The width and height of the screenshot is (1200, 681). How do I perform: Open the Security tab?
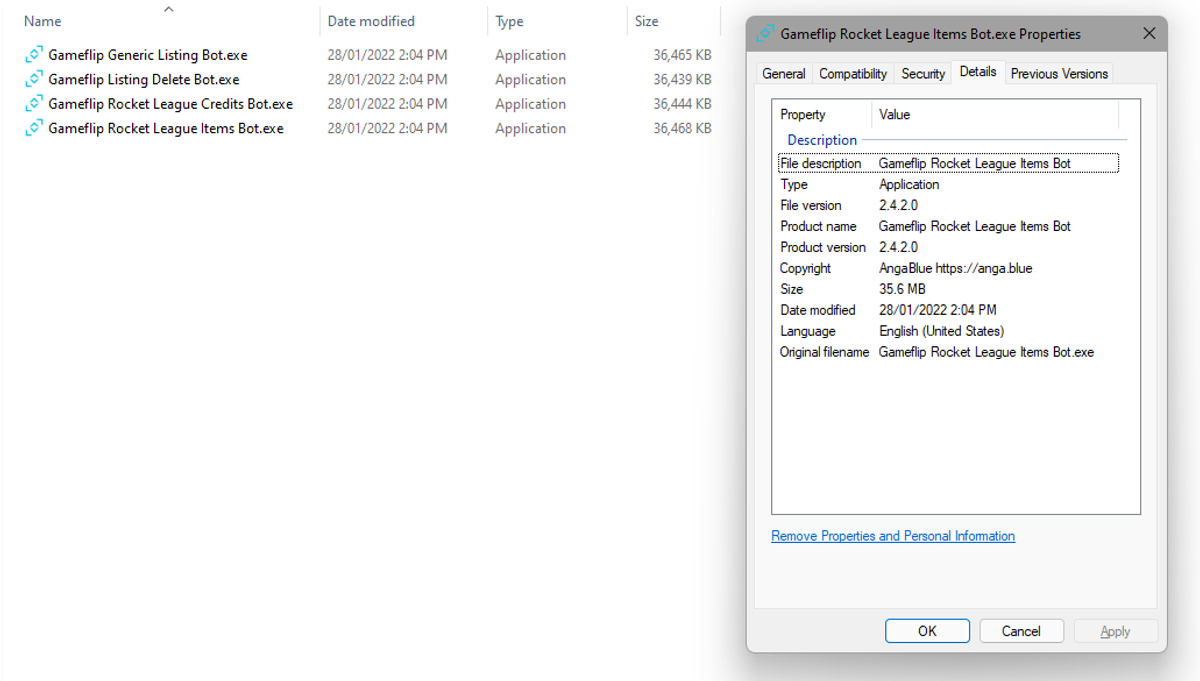tap(922, 73)
